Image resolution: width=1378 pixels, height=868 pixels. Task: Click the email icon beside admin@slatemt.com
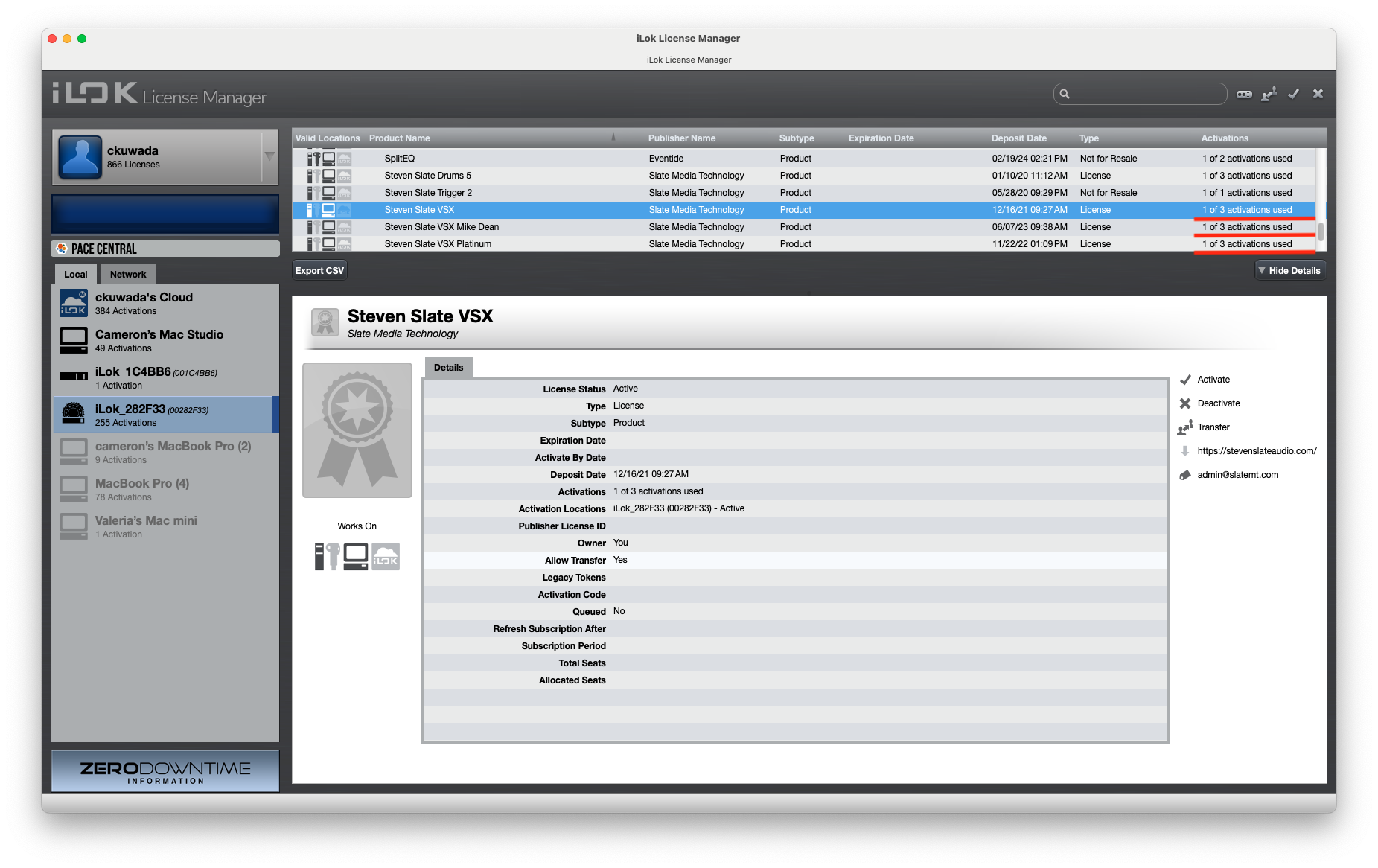tap(1185, 475)
